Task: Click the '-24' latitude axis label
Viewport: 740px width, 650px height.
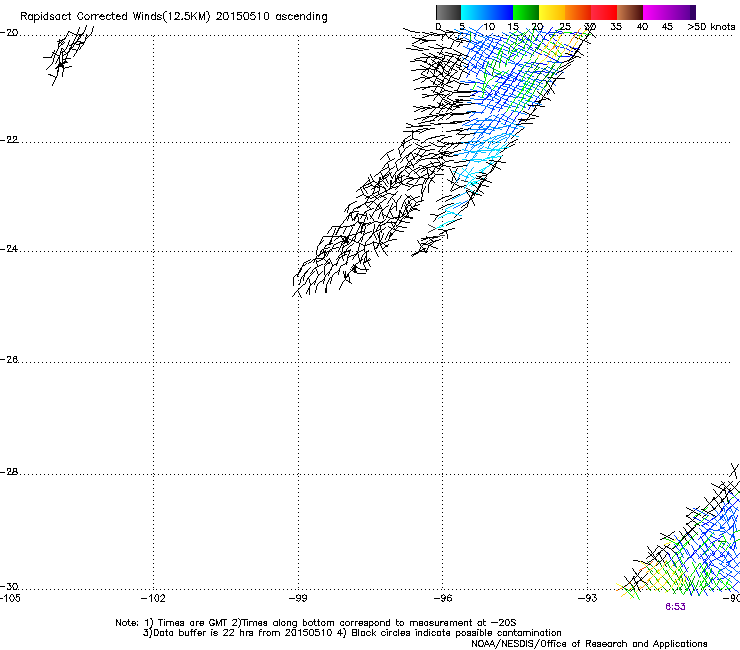Action: (9, 249)
